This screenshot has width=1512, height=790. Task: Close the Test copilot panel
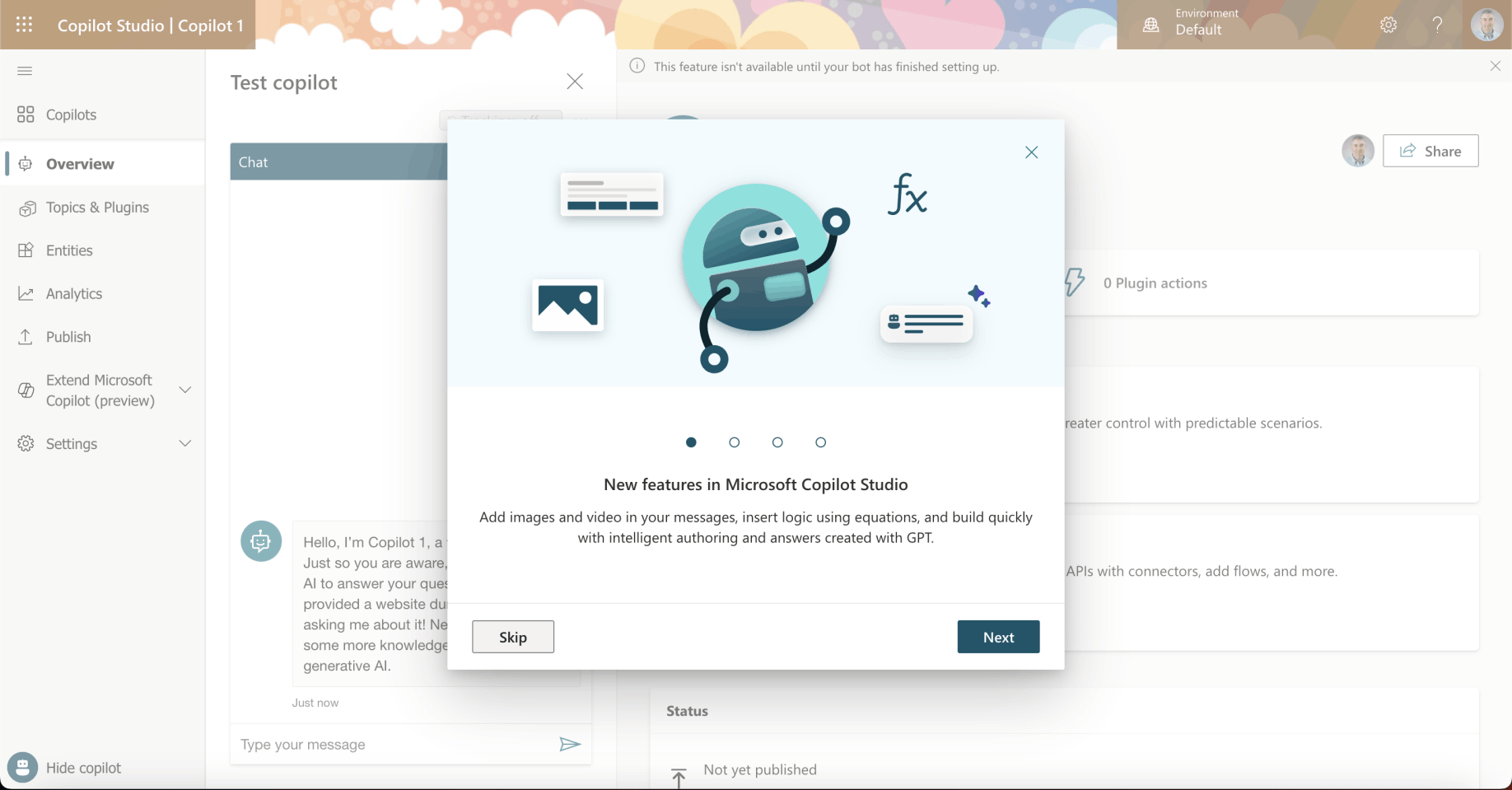pyautogui.click(x=575, y=81)
